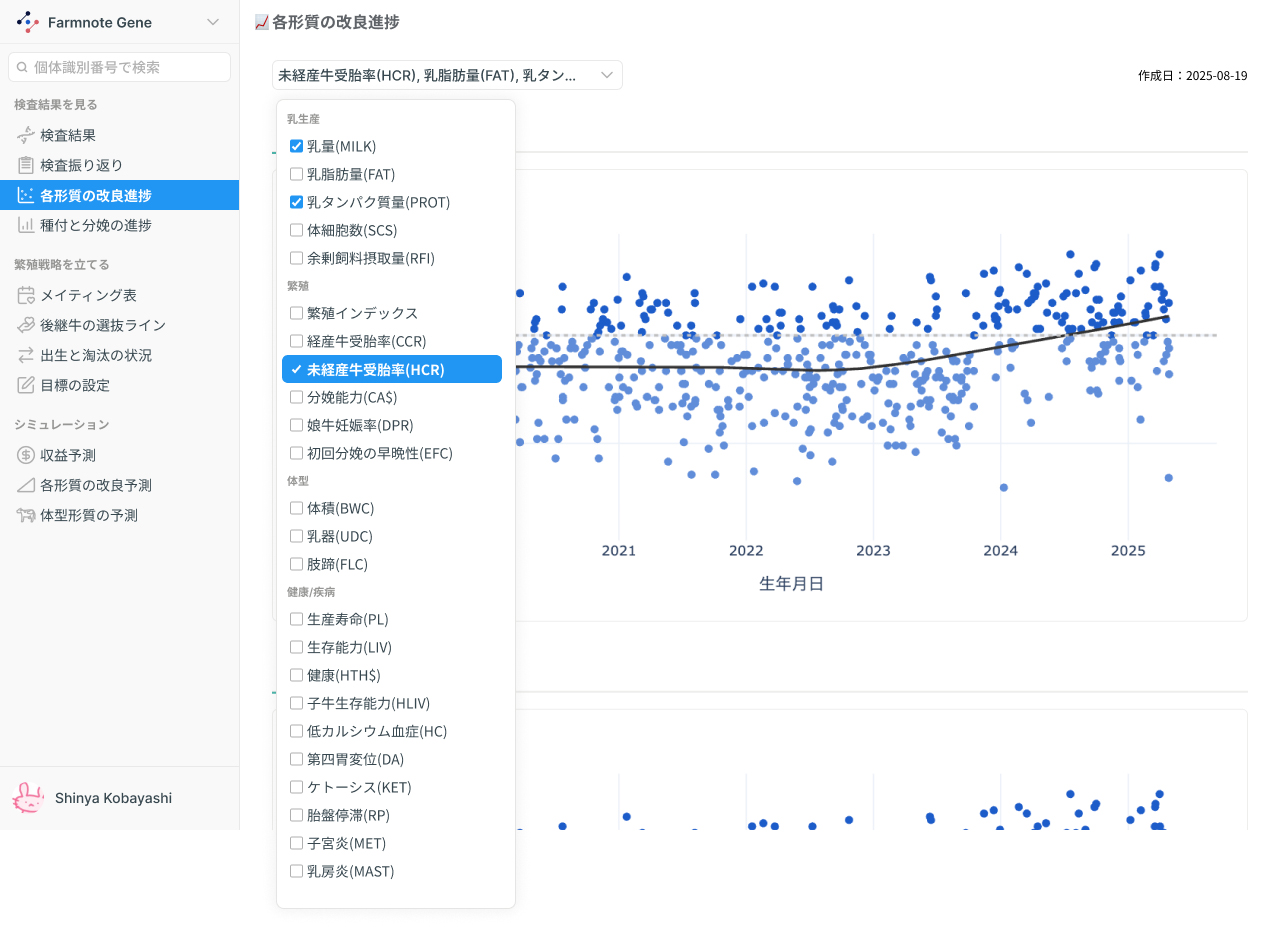This screenshot has width=1280, height=927.
Task: Tick the 体細胞数(SCS) checkbox
Action: pyautogui.click(x=296, y=230)
